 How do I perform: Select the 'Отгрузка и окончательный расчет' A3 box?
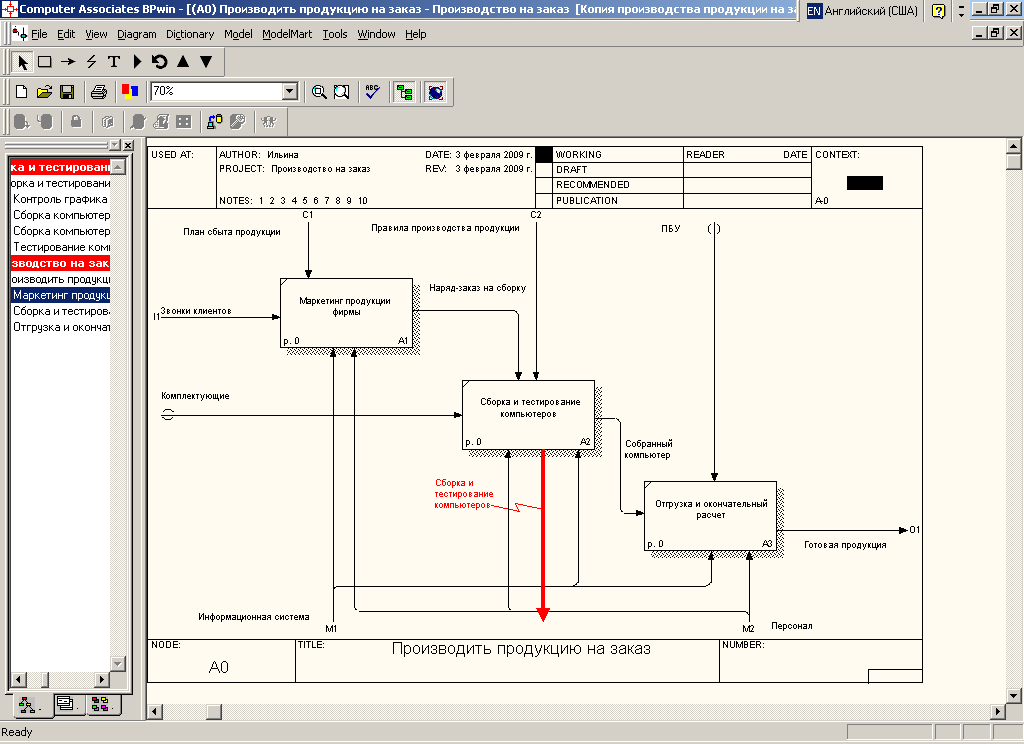711,516
